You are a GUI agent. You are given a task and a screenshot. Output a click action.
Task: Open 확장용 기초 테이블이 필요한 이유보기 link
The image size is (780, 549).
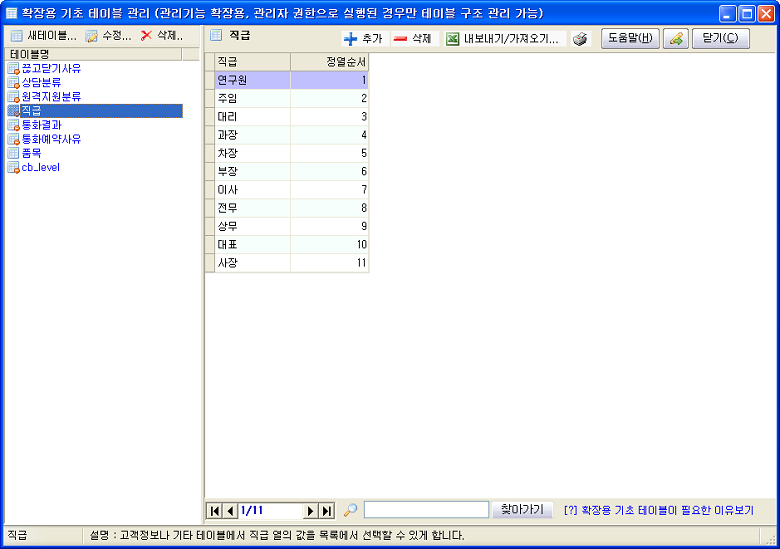[659, 511]
